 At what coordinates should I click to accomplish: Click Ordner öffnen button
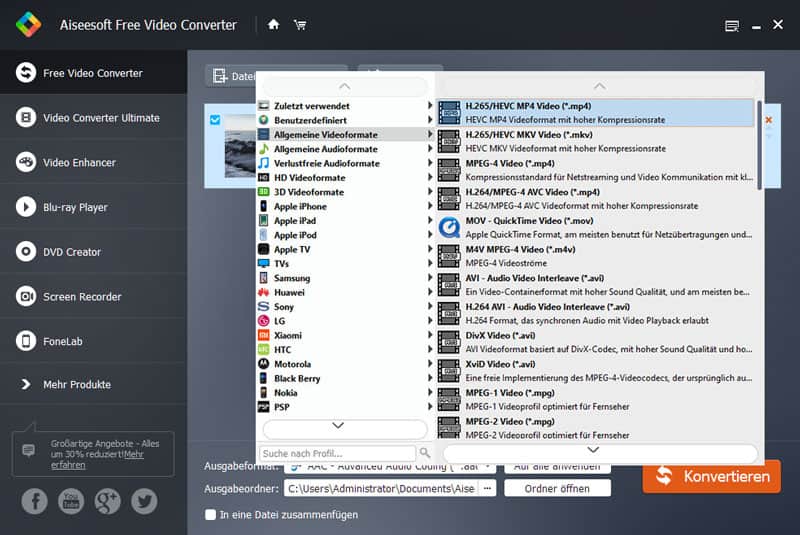[557, 488]
